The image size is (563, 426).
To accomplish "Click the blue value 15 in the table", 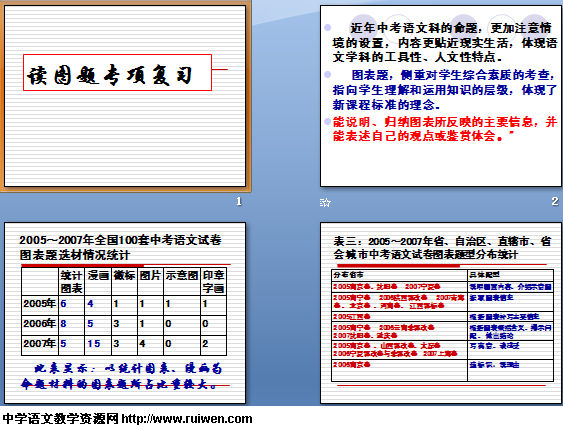I will coord(94,344).
